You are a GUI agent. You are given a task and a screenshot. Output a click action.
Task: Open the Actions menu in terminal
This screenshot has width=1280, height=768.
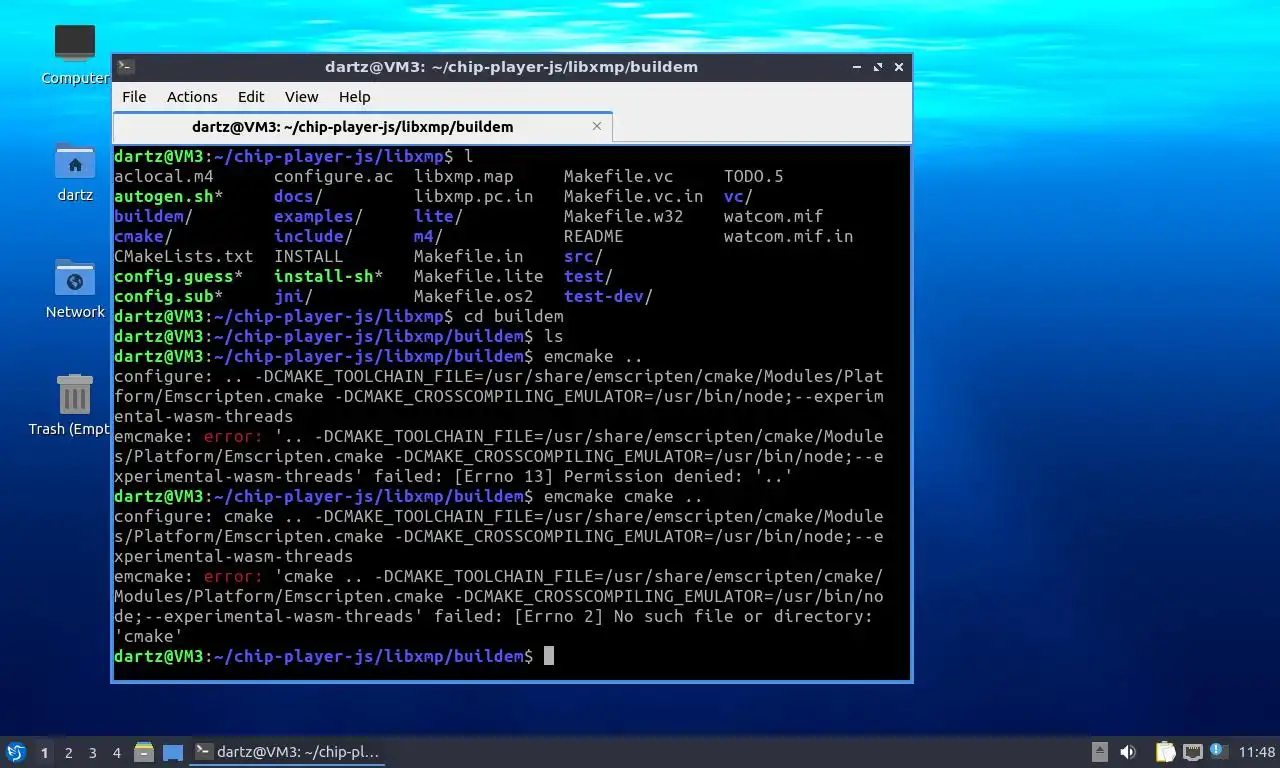(192, 97)
